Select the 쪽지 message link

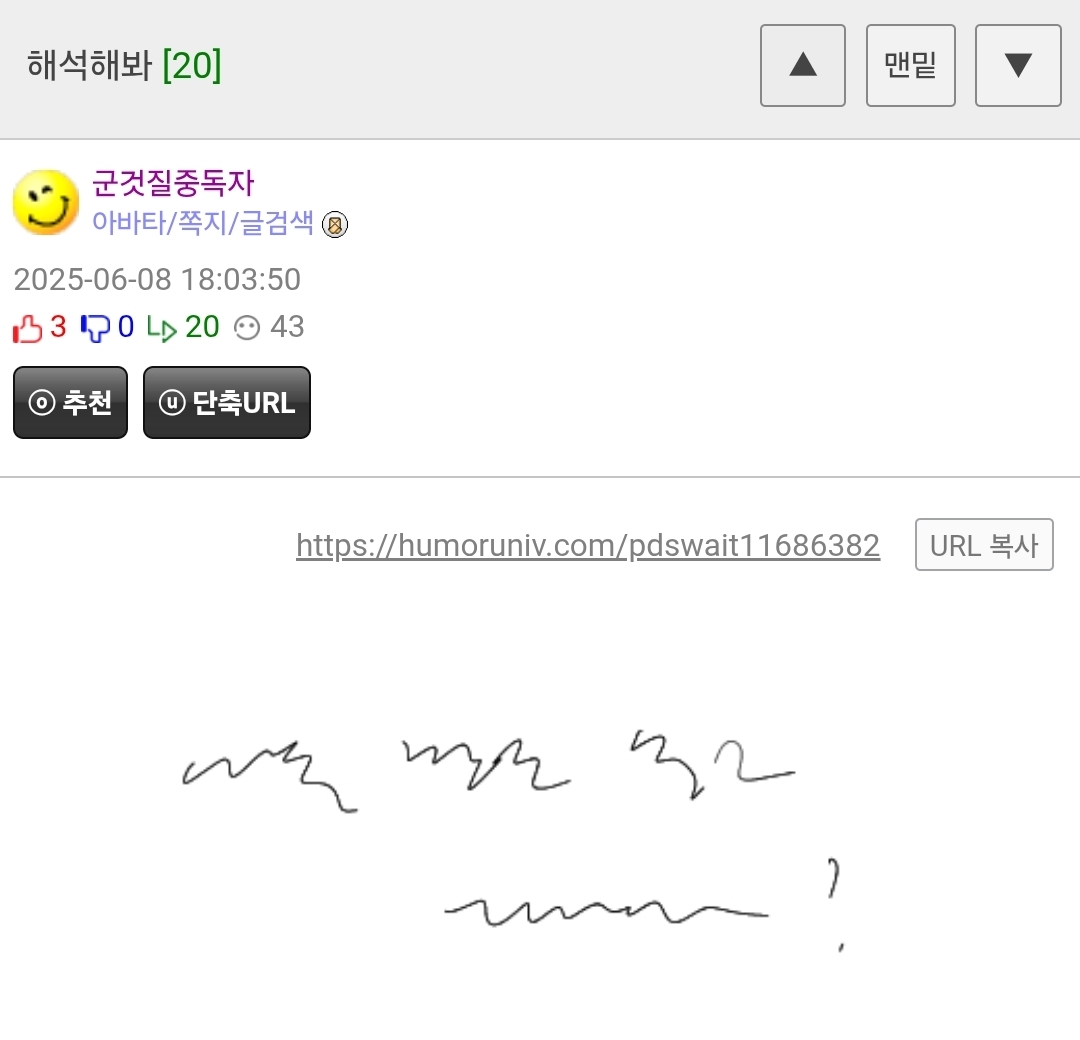(202, 222)
